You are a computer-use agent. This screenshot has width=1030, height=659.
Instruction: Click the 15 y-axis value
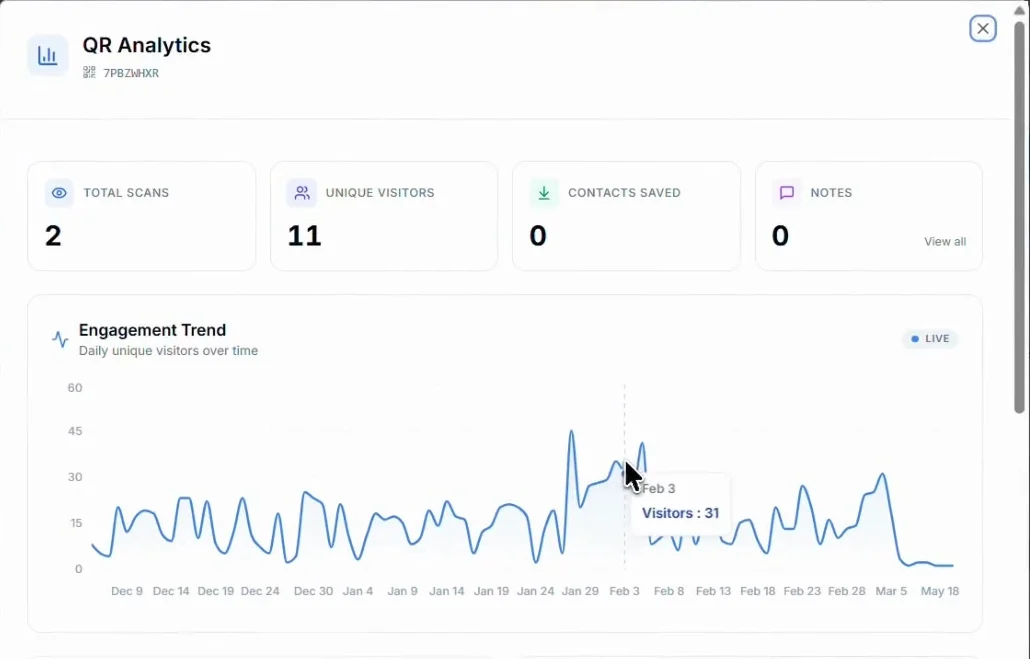(x=75, y=523)
